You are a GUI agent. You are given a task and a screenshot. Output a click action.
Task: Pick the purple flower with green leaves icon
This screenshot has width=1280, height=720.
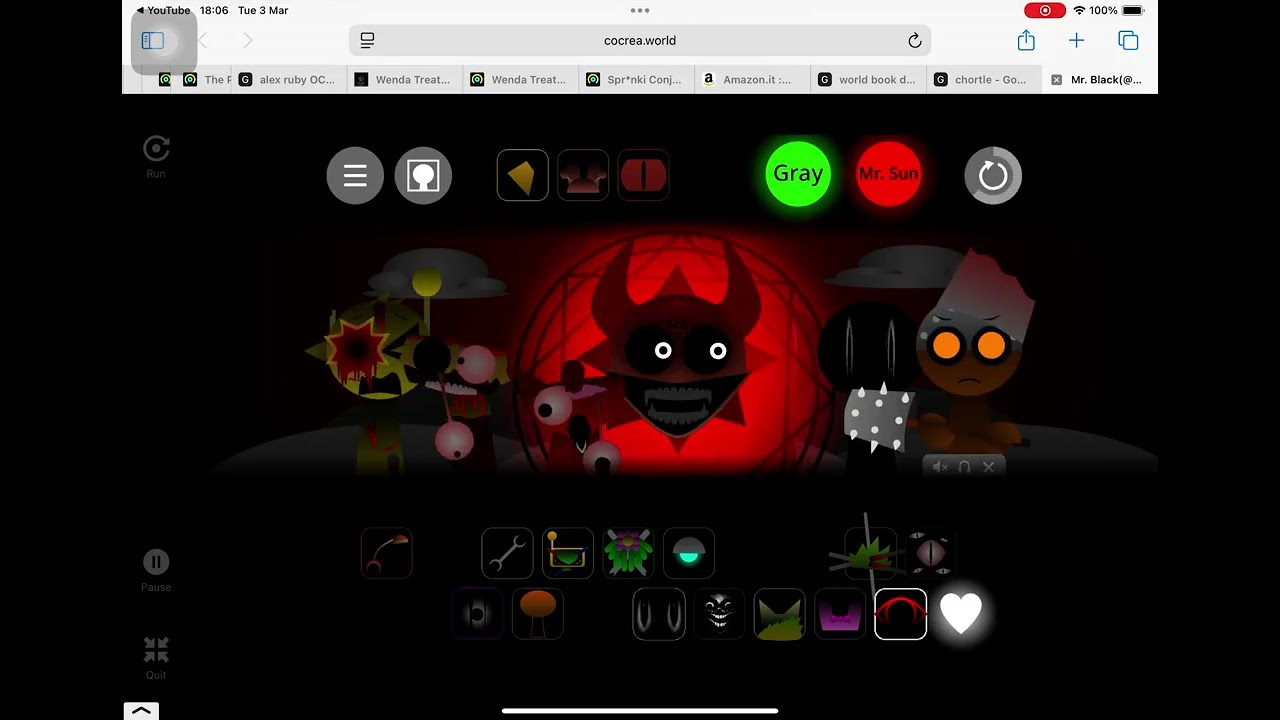[628, 553]
